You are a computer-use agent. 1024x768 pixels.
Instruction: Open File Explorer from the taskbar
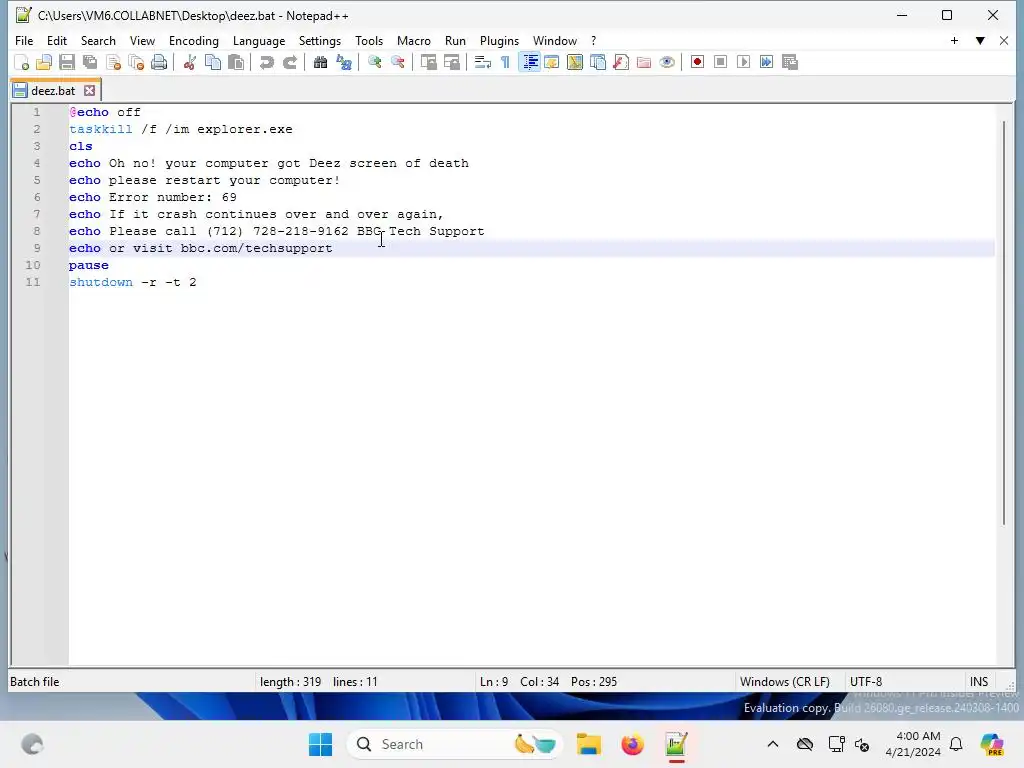click(588, 744)
